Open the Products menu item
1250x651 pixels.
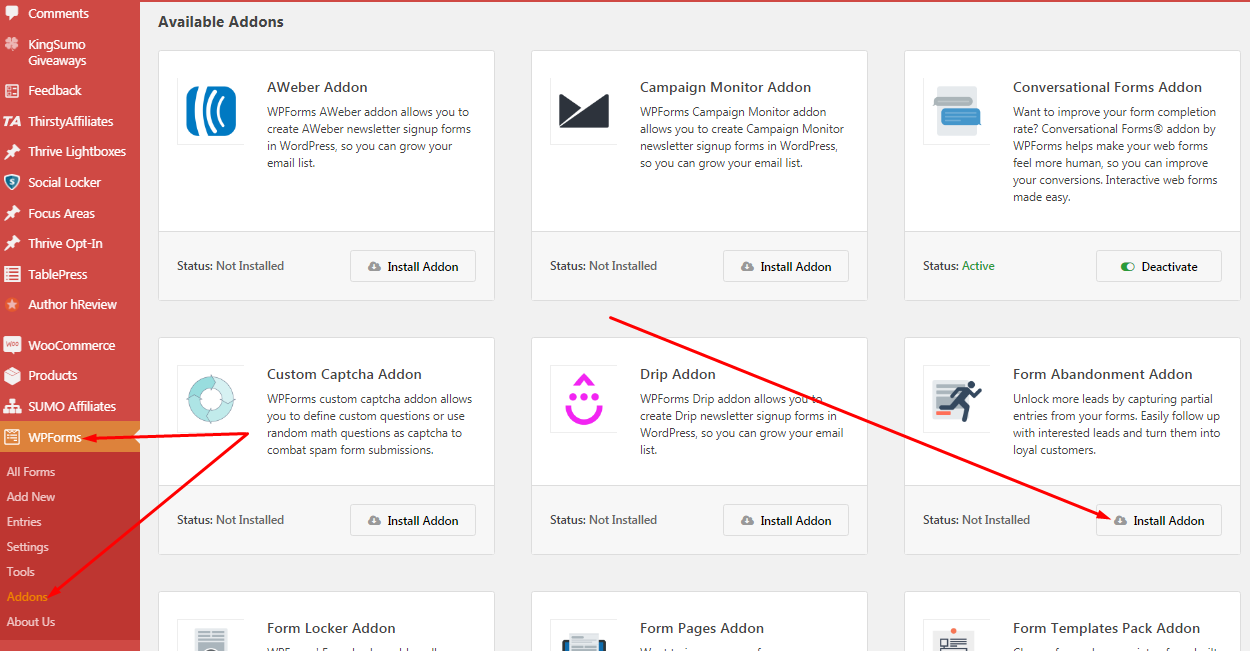point(52,376)
